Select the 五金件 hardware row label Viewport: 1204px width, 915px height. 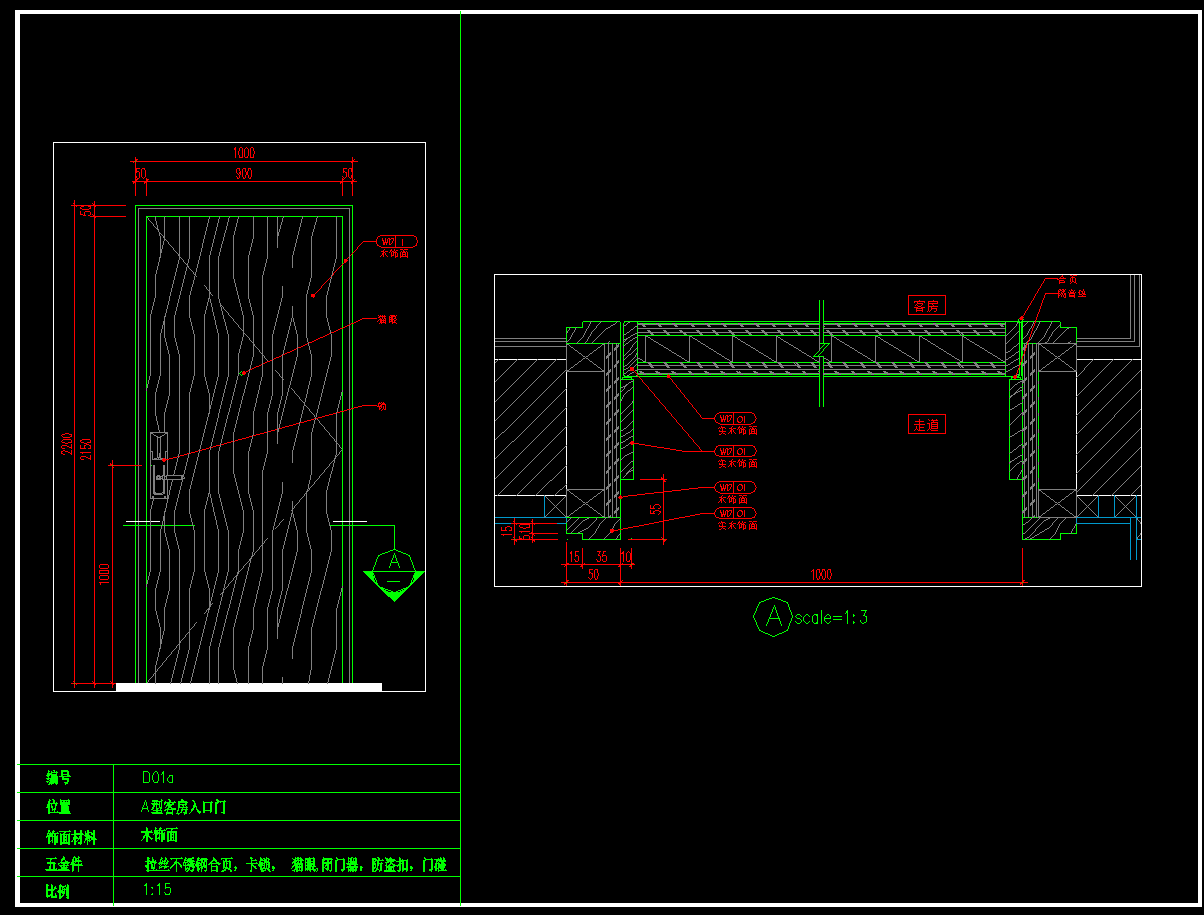65,864
